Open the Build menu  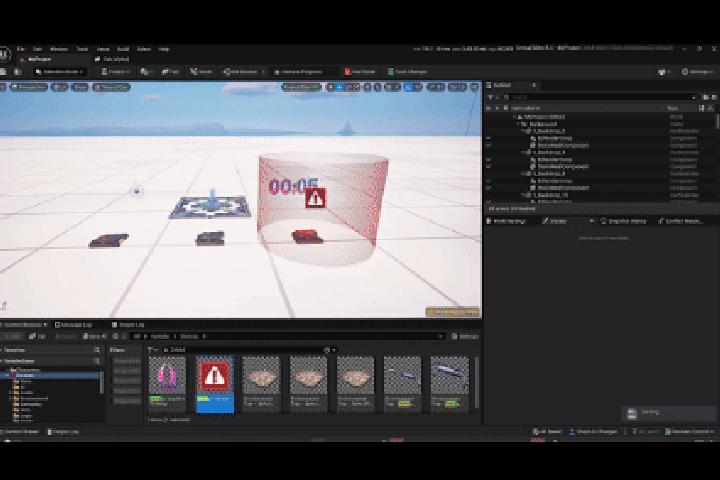tap(123, 49)
